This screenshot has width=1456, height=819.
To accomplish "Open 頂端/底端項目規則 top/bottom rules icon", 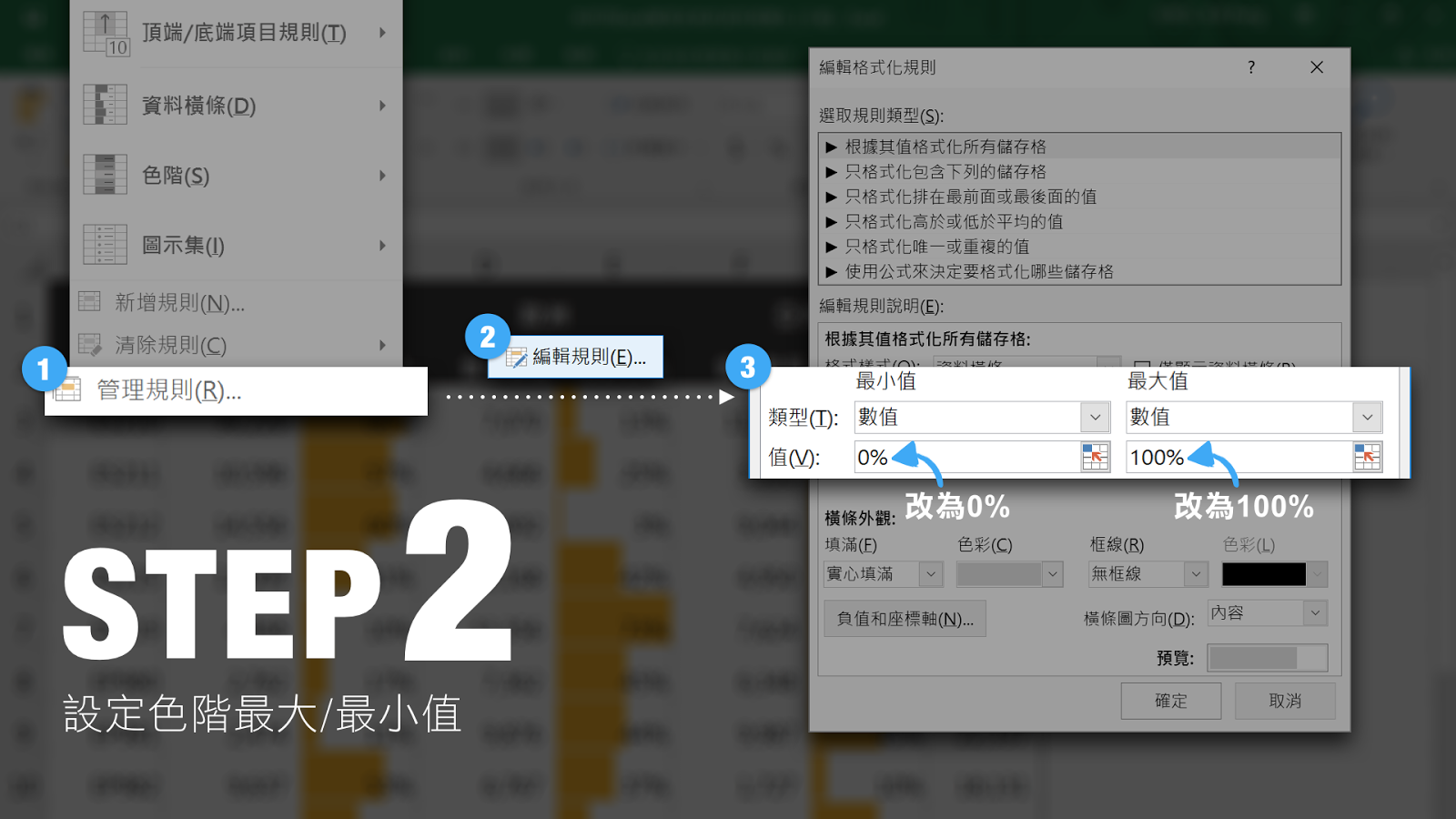I will (104, 32).
